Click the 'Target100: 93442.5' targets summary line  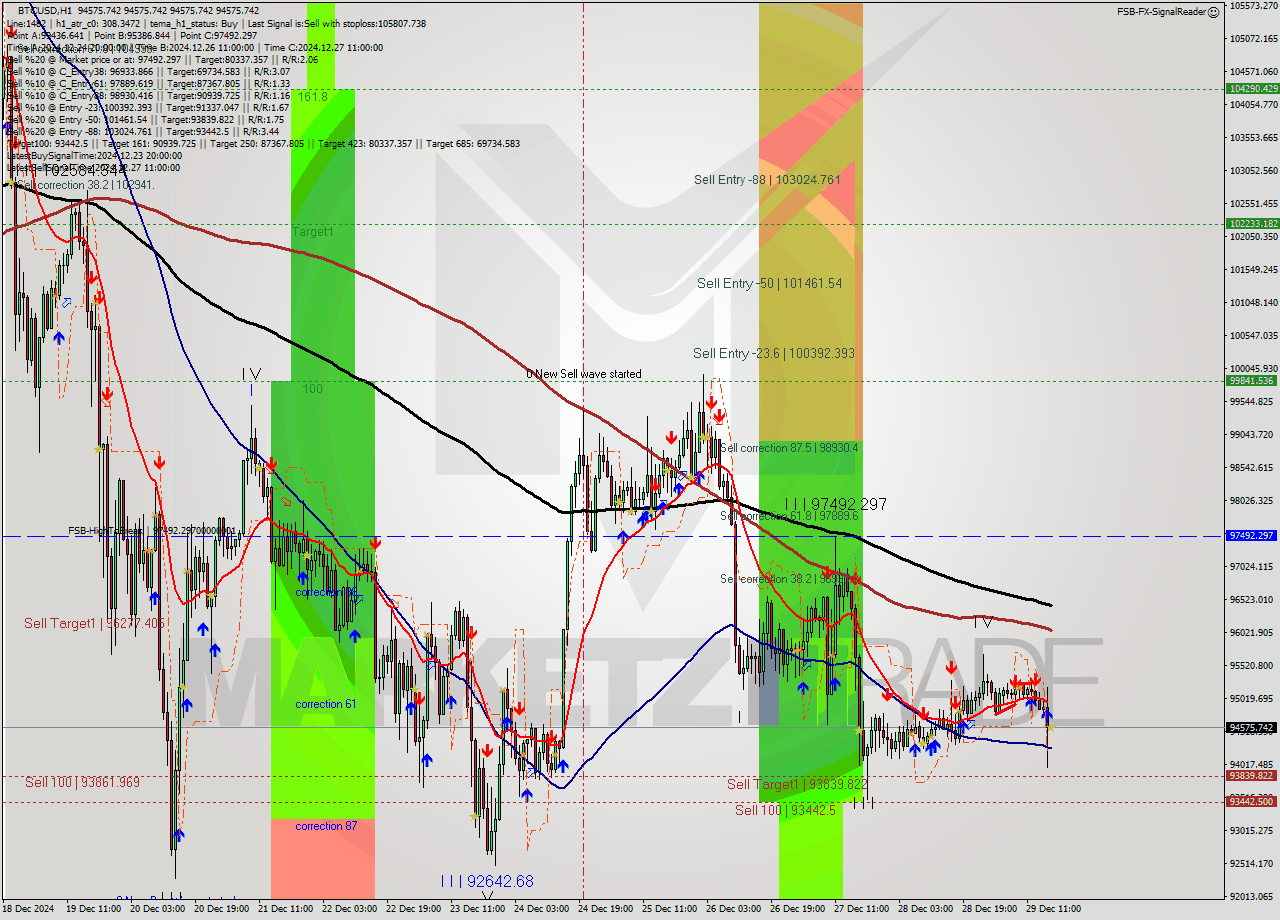coord(263,144)
